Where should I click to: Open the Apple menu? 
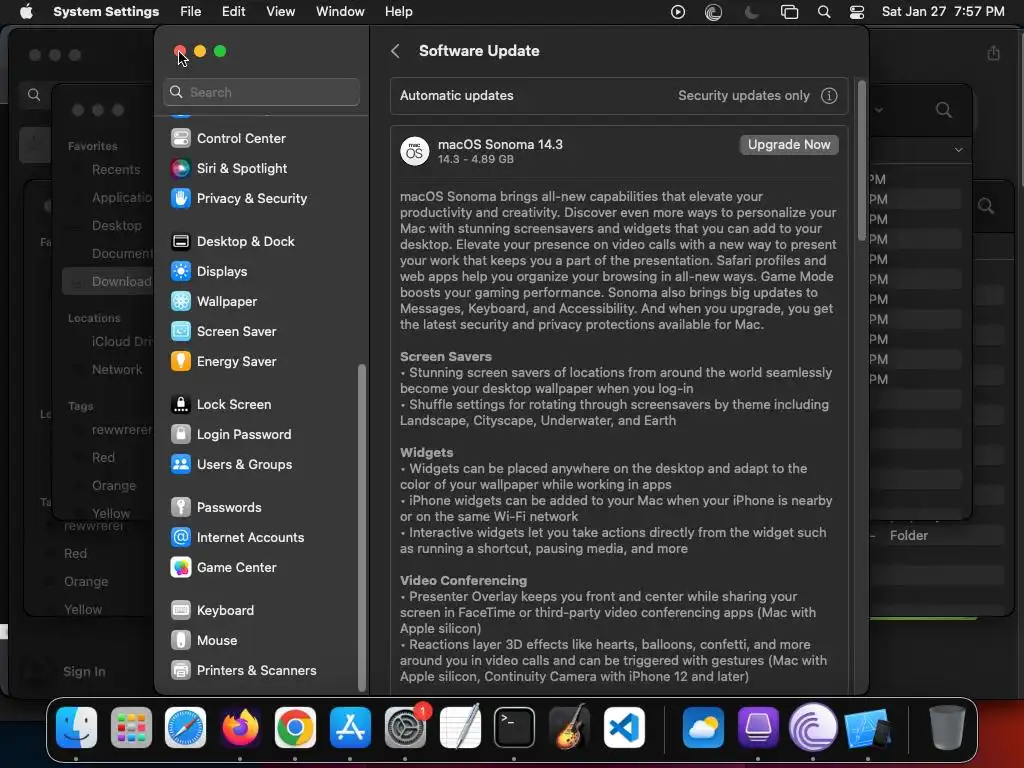pos(26,12)
